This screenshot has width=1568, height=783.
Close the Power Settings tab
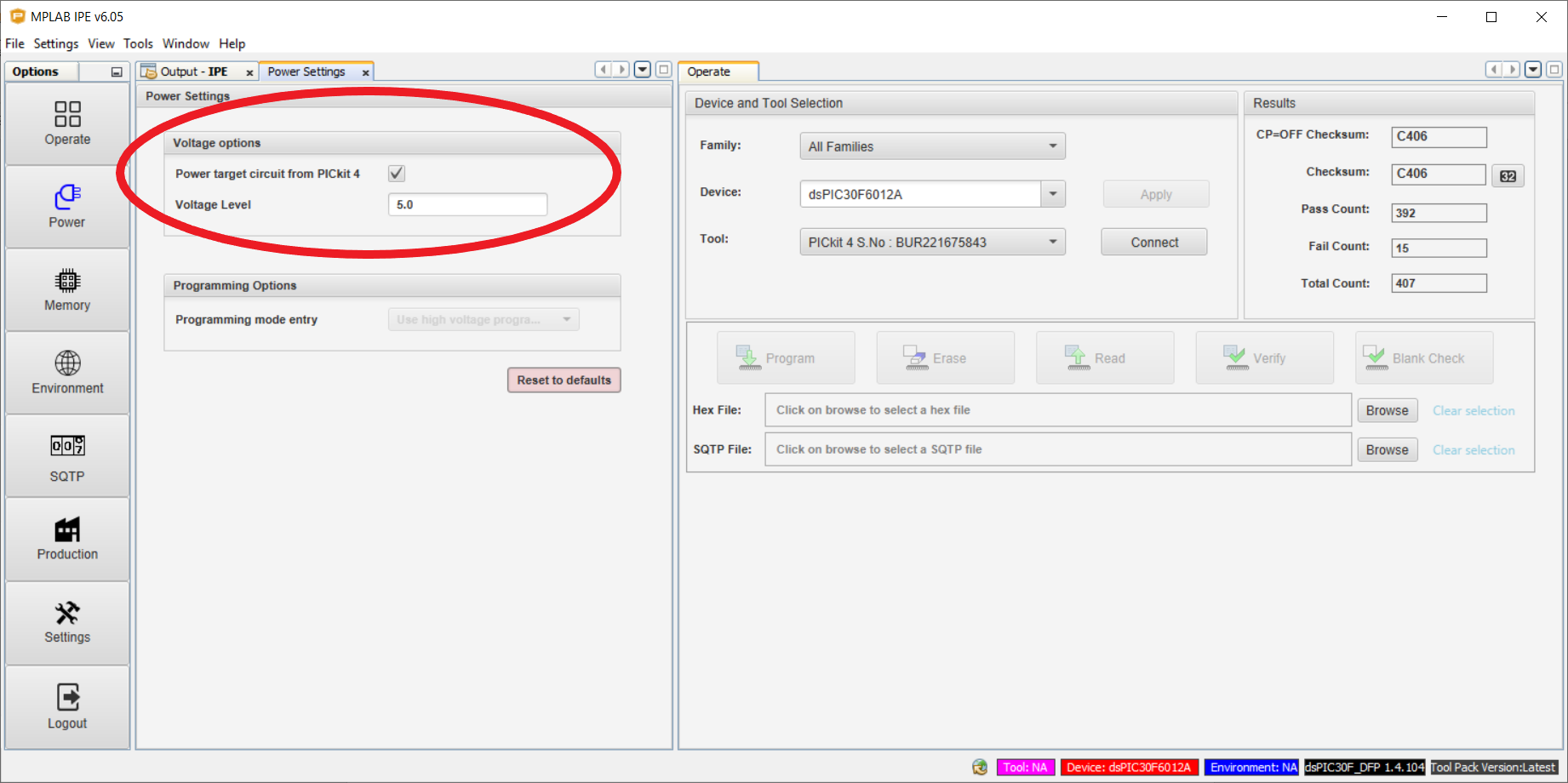[x=366, y=73]
